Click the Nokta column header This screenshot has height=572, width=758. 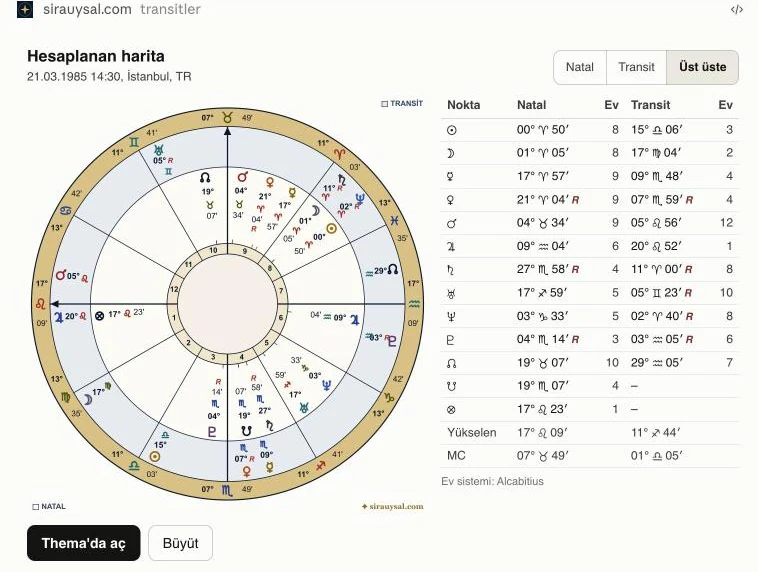click(464, 105)
